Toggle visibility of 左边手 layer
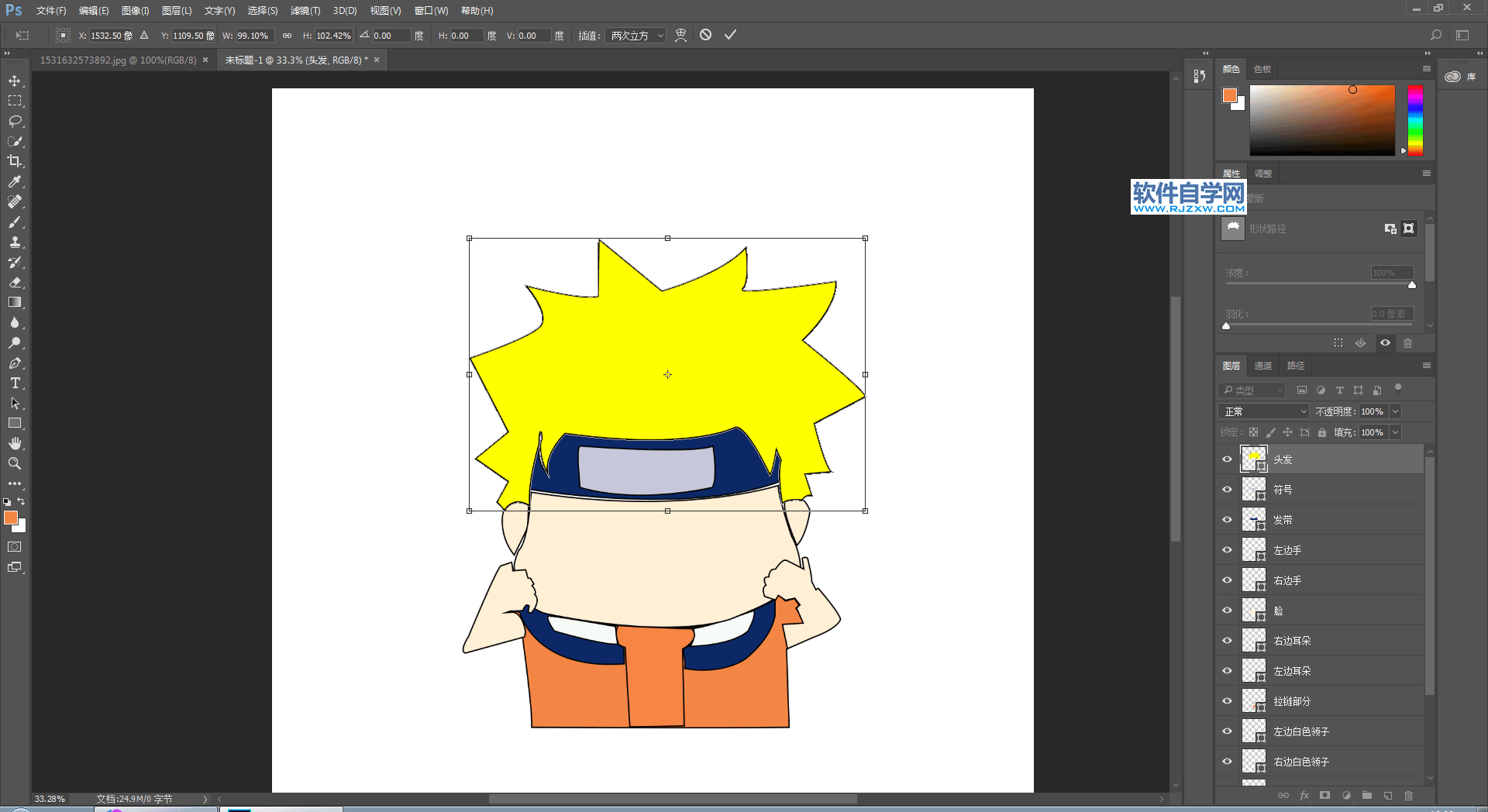The height and width of the screenshot is (812, 1488). pos(1227,550)
